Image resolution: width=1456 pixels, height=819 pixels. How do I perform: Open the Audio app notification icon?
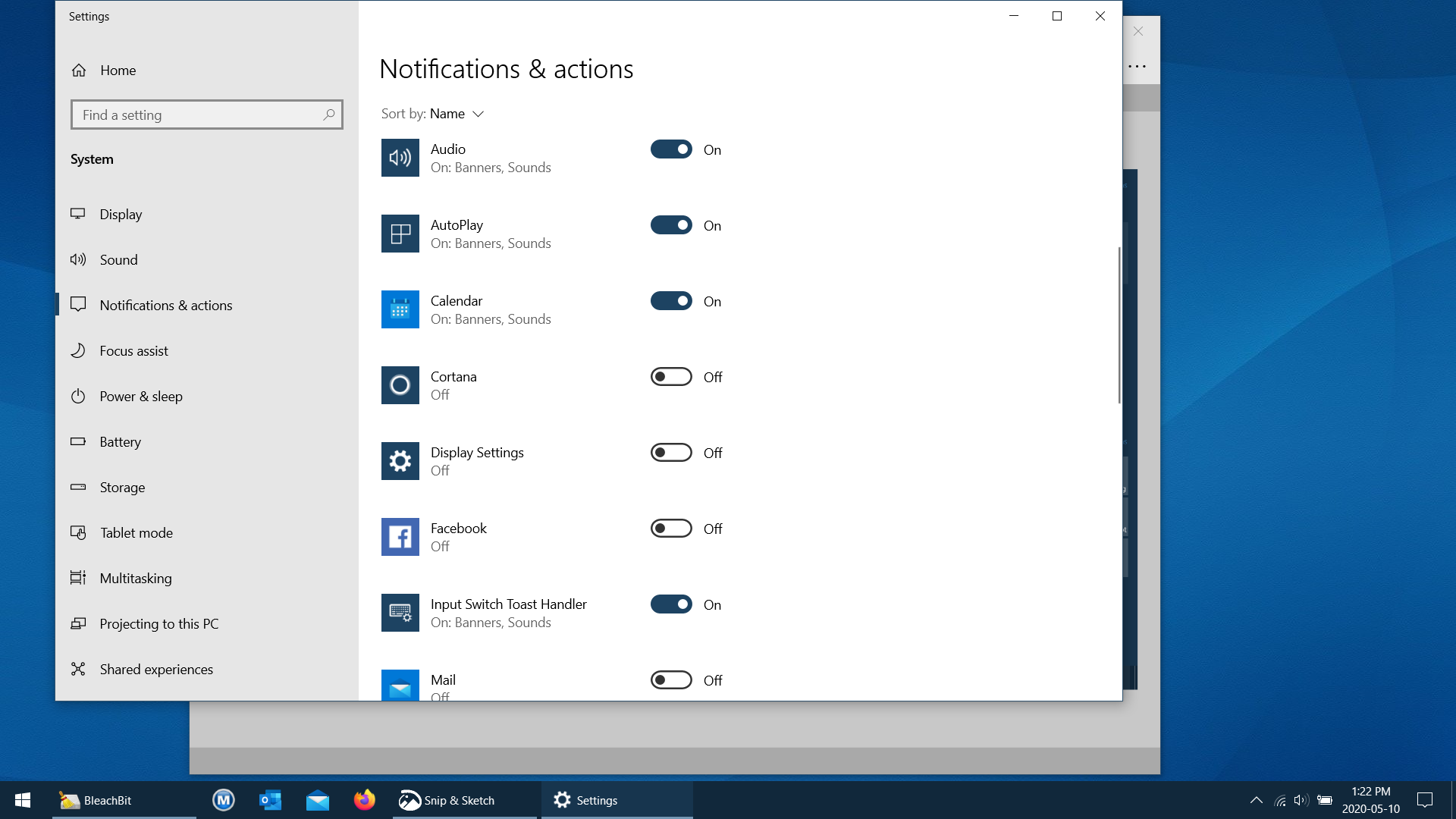pyautogui.click(x=400, y=158)
